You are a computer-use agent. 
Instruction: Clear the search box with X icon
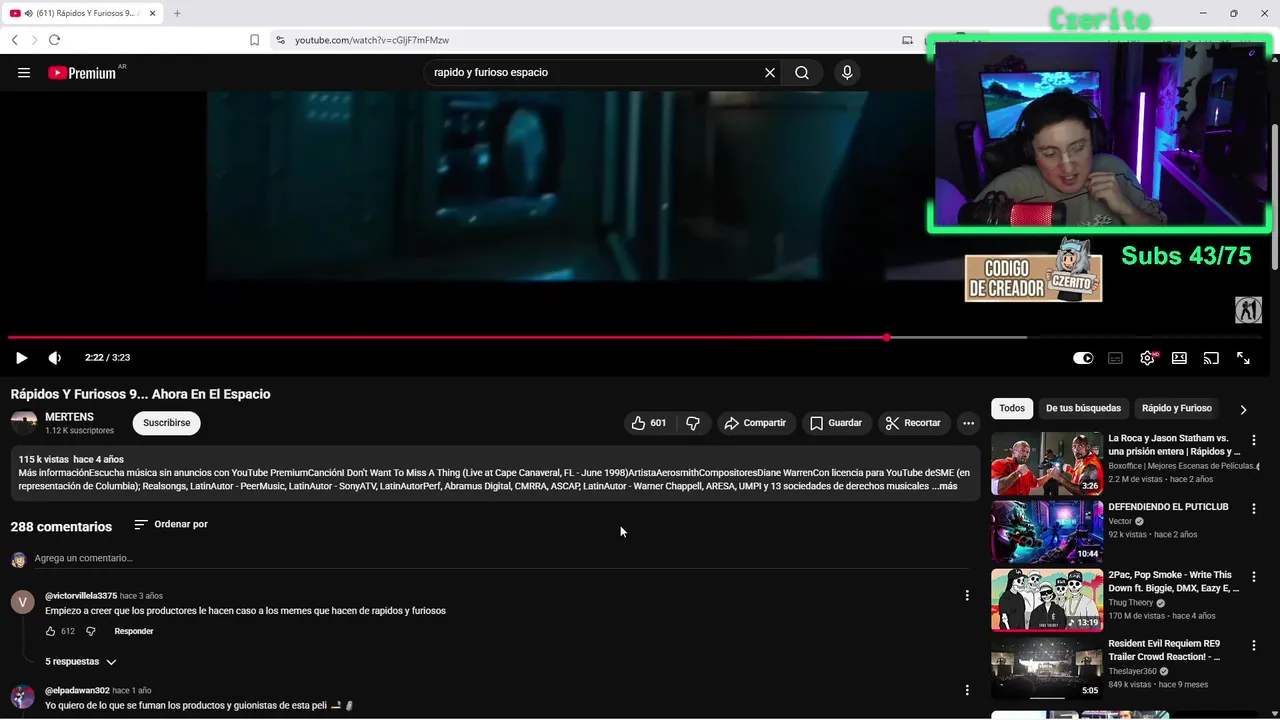coord(770,72)
